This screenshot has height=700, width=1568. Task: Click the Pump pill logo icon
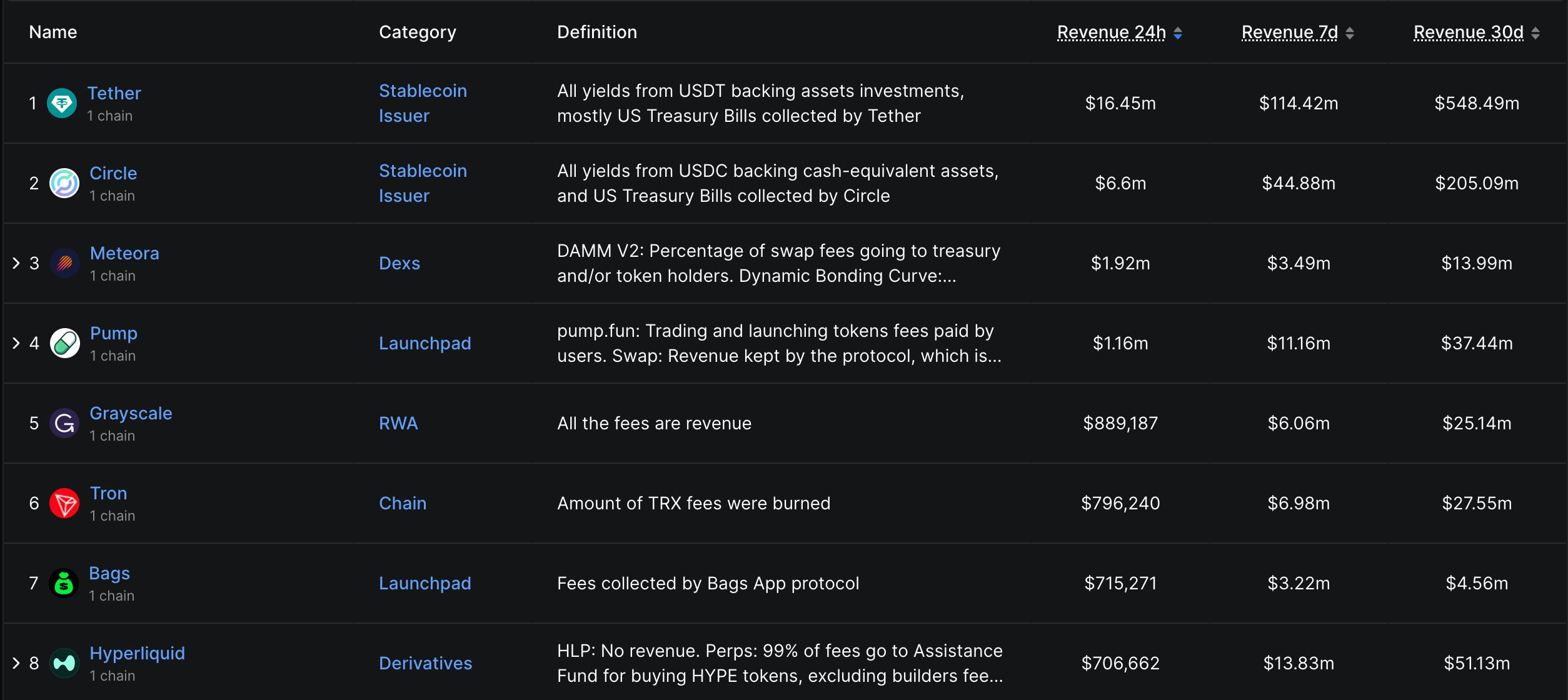coord(64,343)
